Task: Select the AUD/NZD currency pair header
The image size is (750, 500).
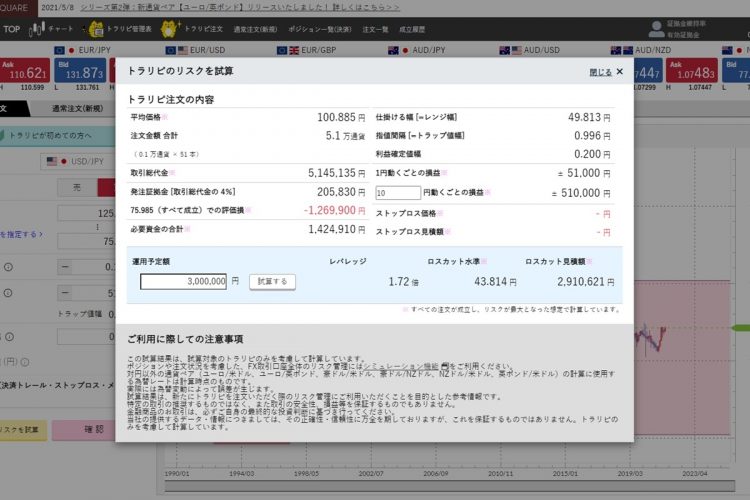Action: coord(640,50)
